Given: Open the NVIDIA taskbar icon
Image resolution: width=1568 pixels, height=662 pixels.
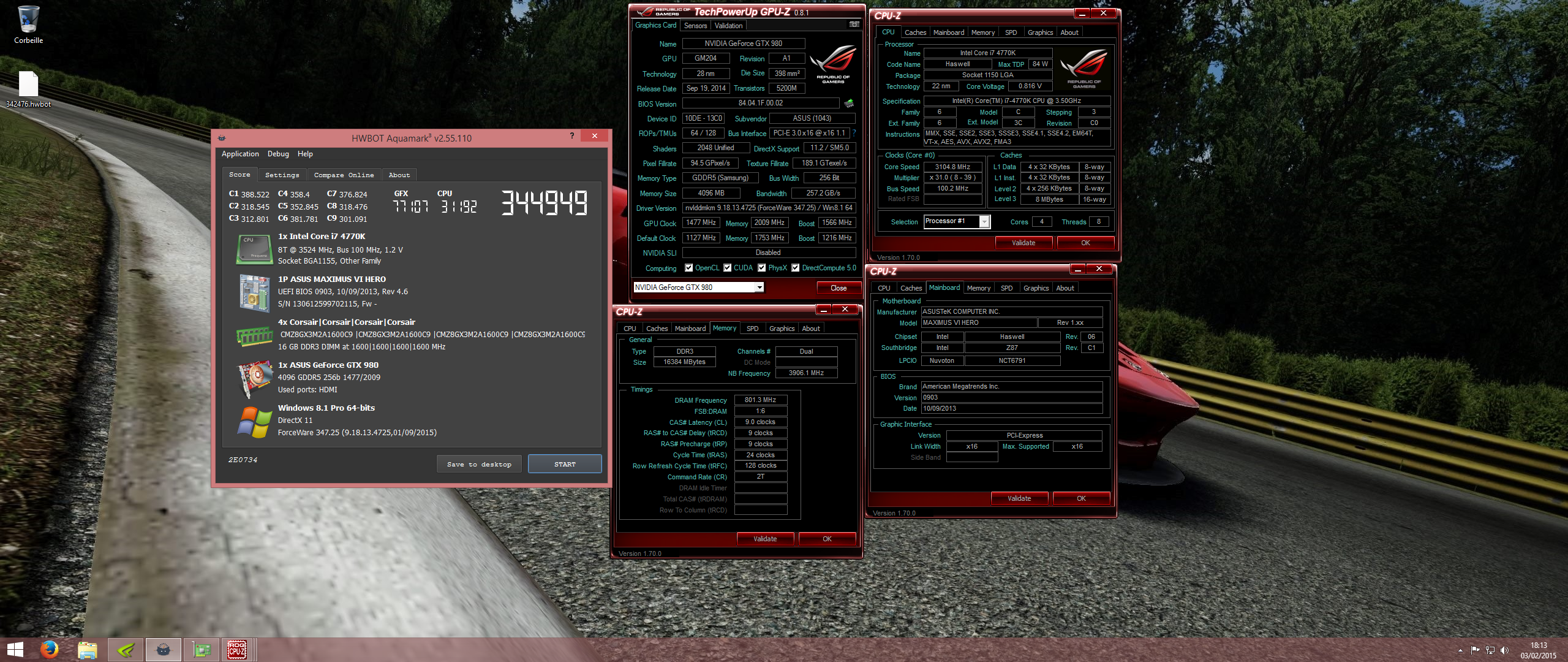Looking at the screenshot, I should 126,649.
